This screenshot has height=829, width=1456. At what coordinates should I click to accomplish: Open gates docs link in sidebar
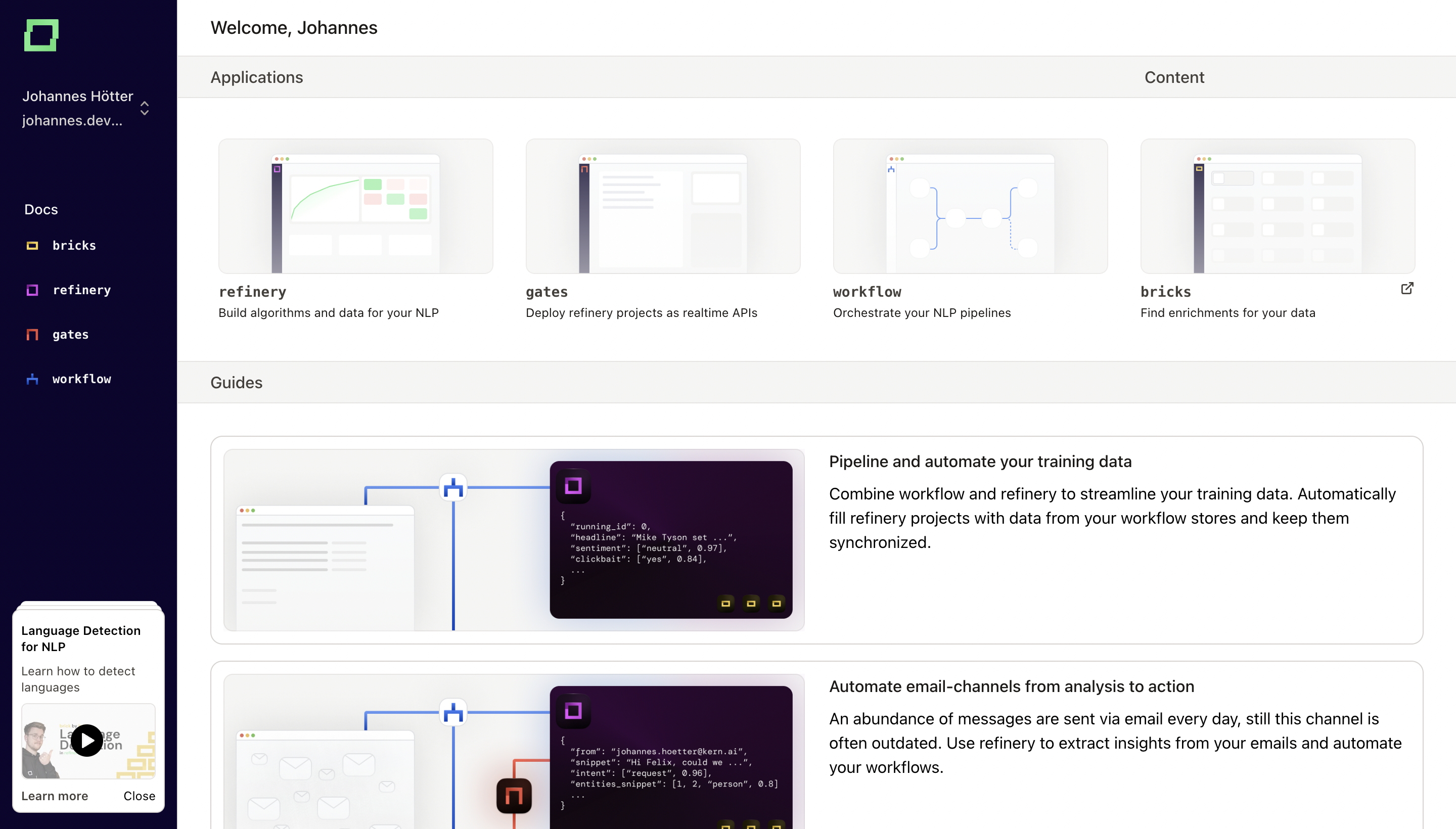(71, 334)
